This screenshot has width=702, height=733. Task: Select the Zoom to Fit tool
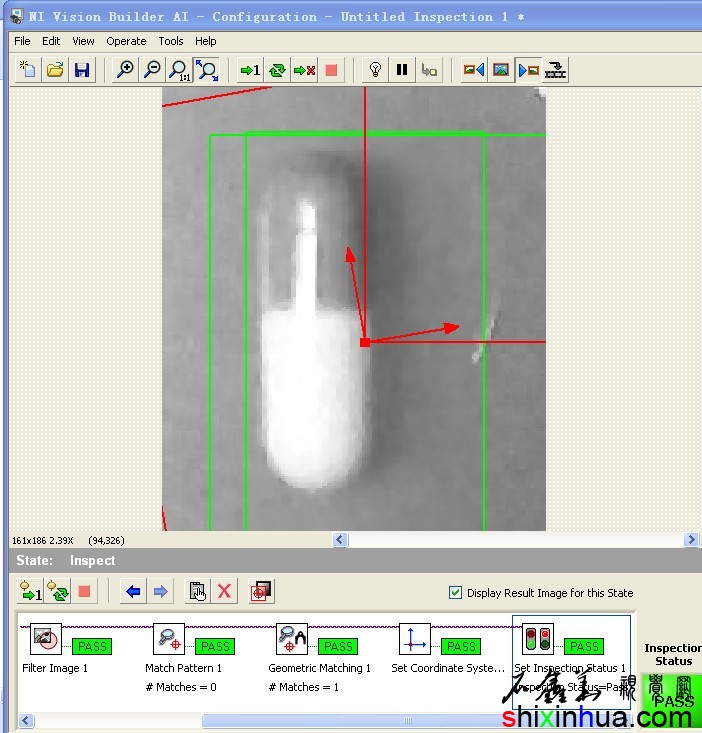pos(207,70)
